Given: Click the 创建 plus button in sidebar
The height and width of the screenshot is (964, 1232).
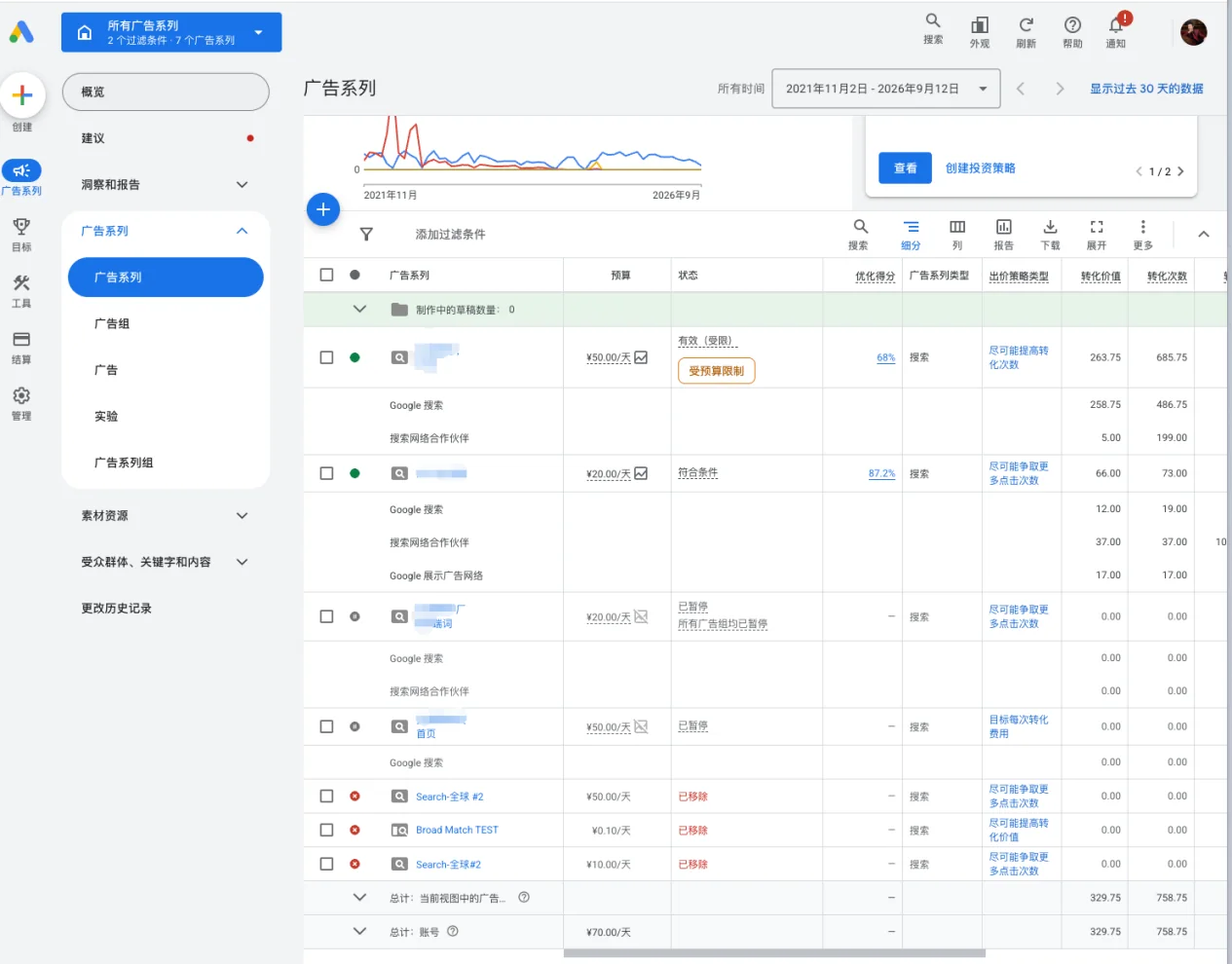Looking at the screenshot, I should click(22, 95).
